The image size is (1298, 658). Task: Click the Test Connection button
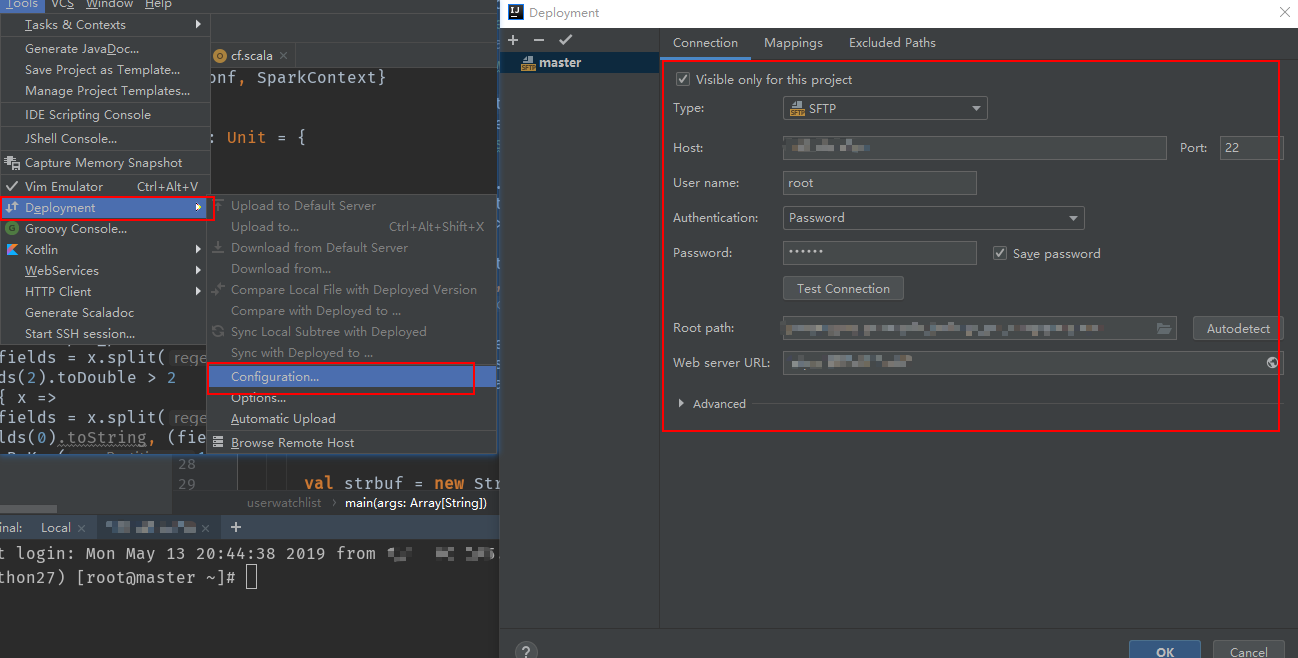(843, 288)
